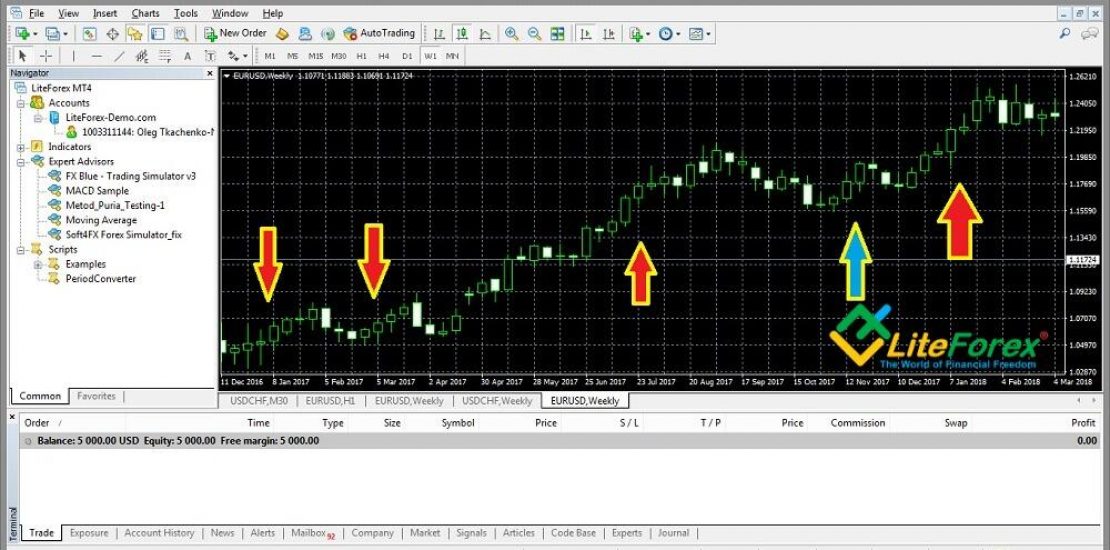Switch chart to candlestick mode
Screen dimensions: 1110x550
461,34
